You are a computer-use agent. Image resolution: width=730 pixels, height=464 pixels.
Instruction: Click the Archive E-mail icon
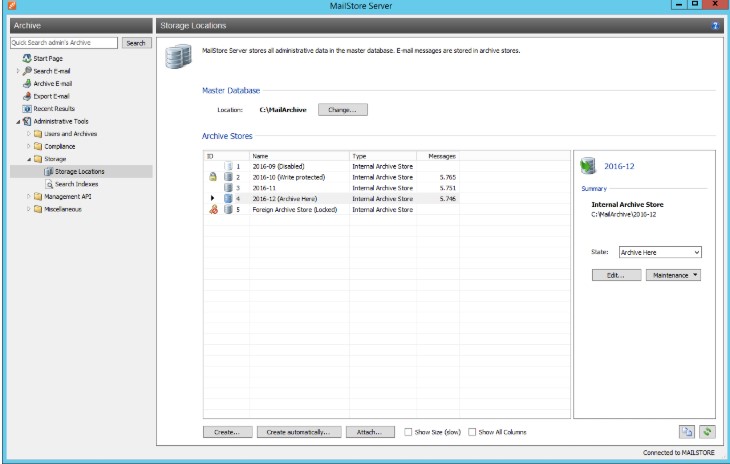(27, 83)
